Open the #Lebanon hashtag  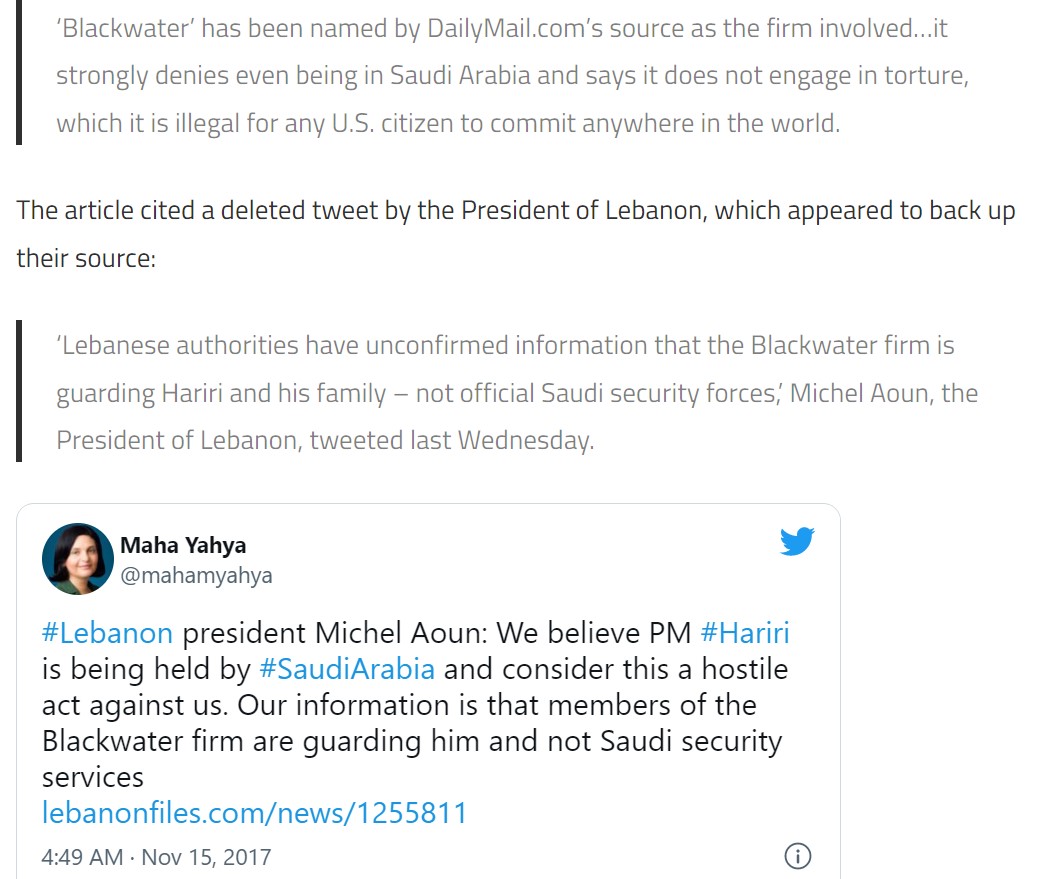point(107,633)
